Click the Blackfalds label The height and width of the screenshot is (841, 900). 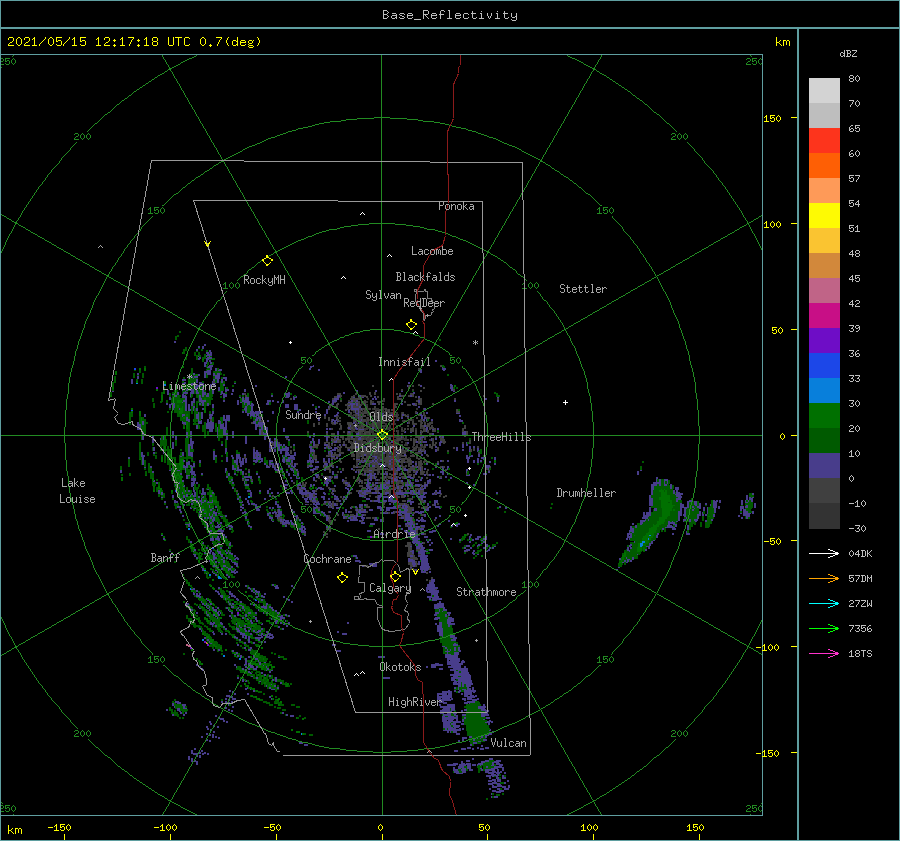coord(425,277)
